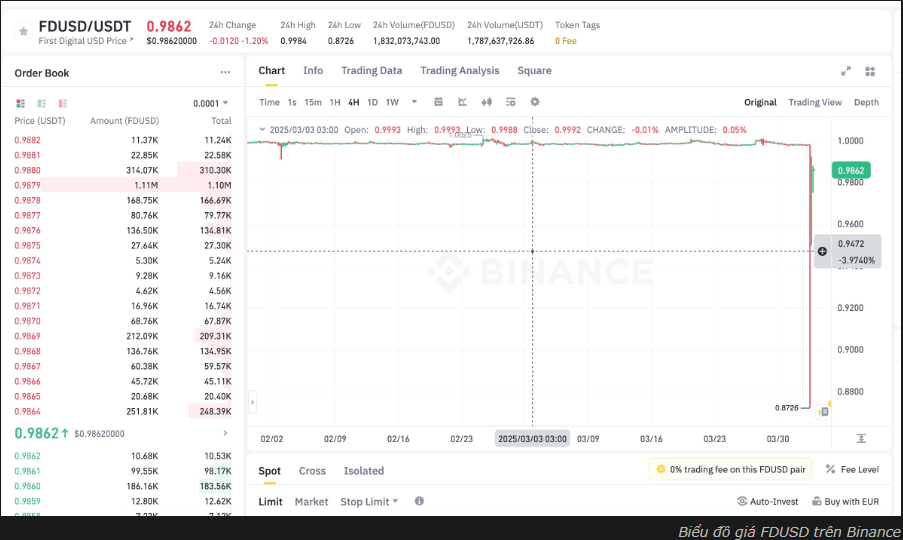
Task: Expand chart to fullscreen
Action: (x=846, y=71)
